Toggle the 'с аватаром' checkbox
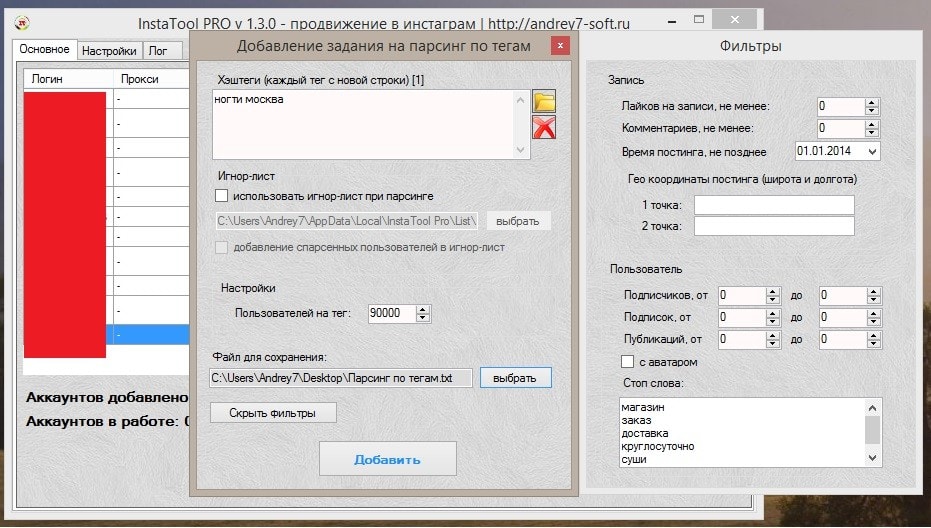This screenshot has height=528, width=931. (628, 361)
